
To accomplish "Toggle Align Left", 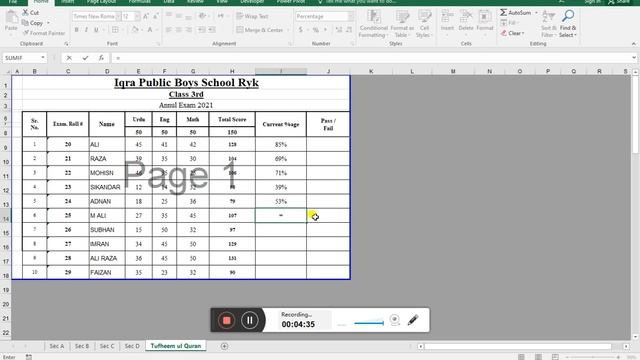I will [x=169, y=30].
